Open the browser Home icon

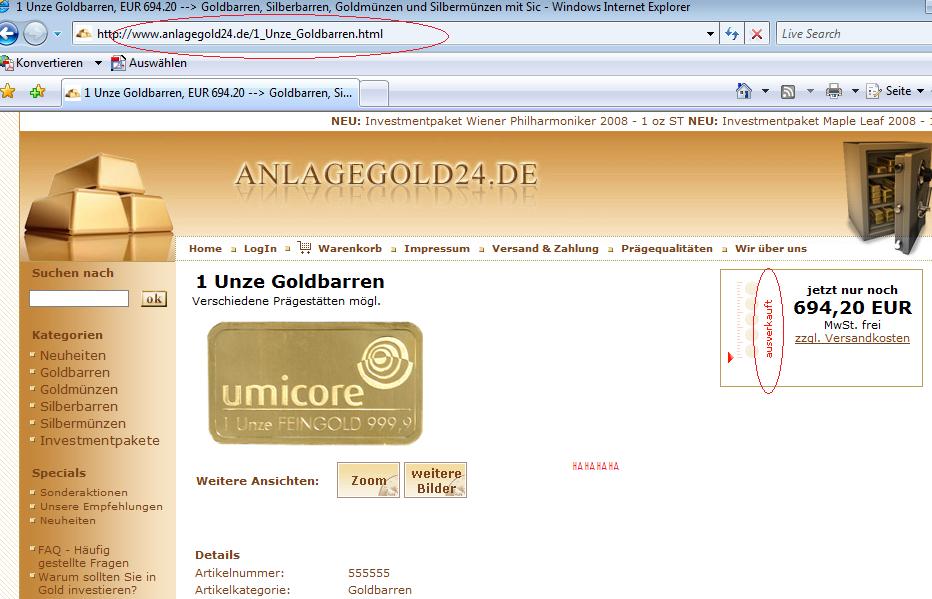coord(744,90)
